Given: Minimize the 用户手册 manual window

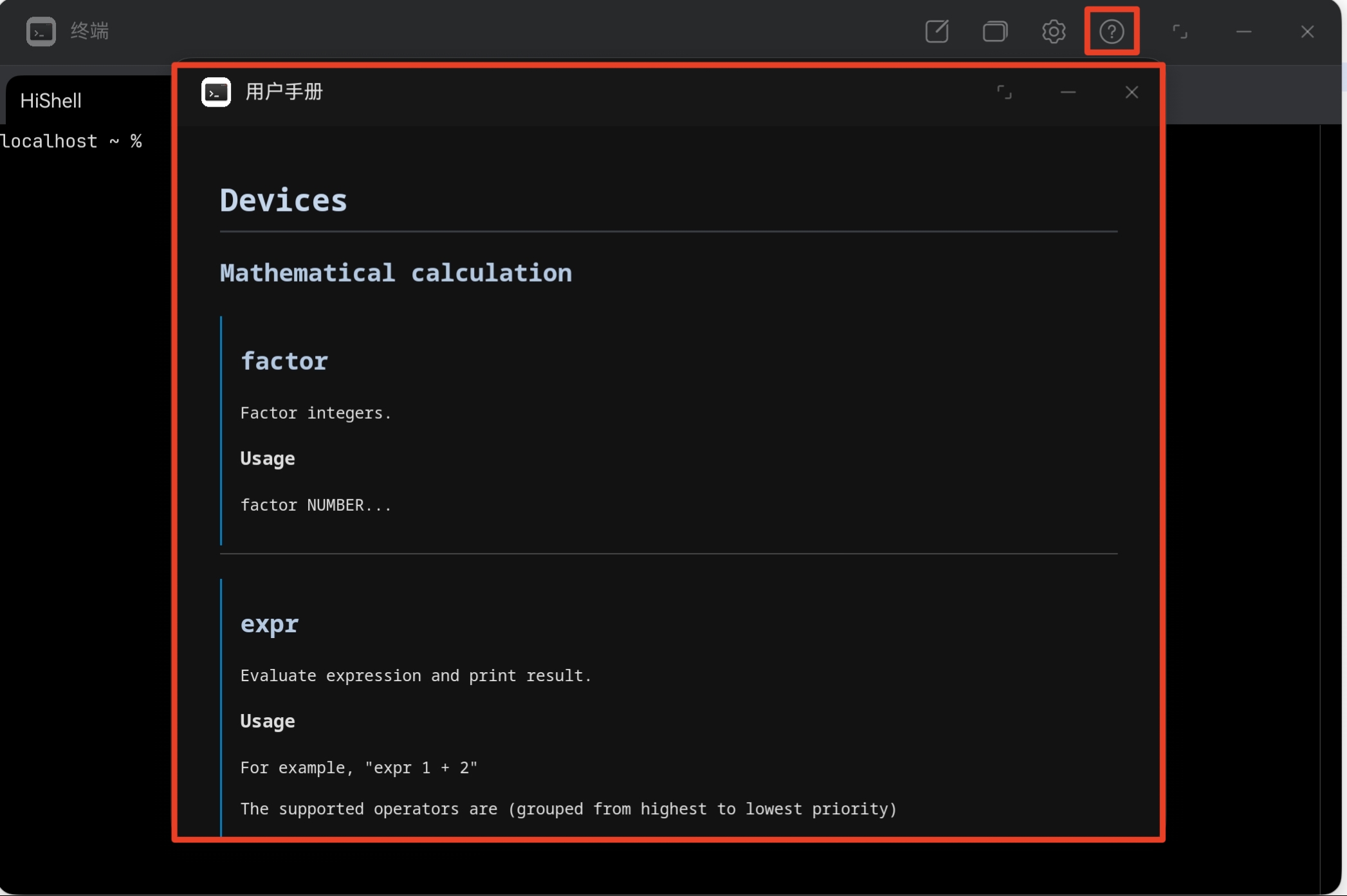Looking at the screenshot, I should [x=1068, y=92].
